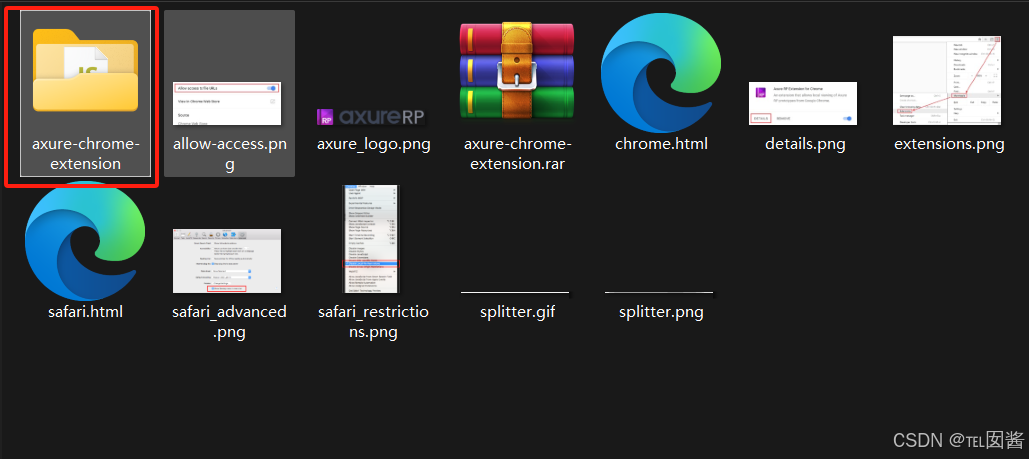Open the chrome.html Edge icon
Image resolution: width=1029 pixels, height=459 pixels.
661,75
